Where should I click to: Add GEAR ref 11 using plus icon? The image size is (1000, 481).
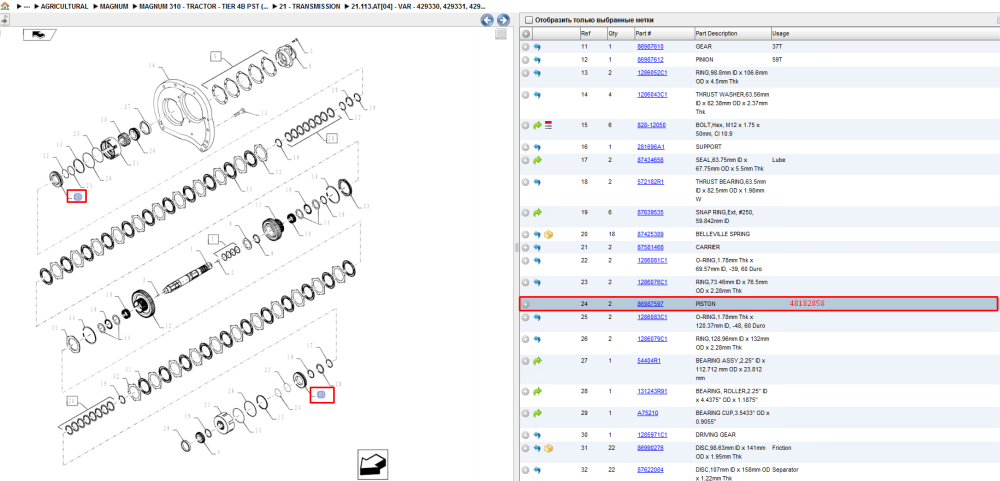tap(526, 47)
